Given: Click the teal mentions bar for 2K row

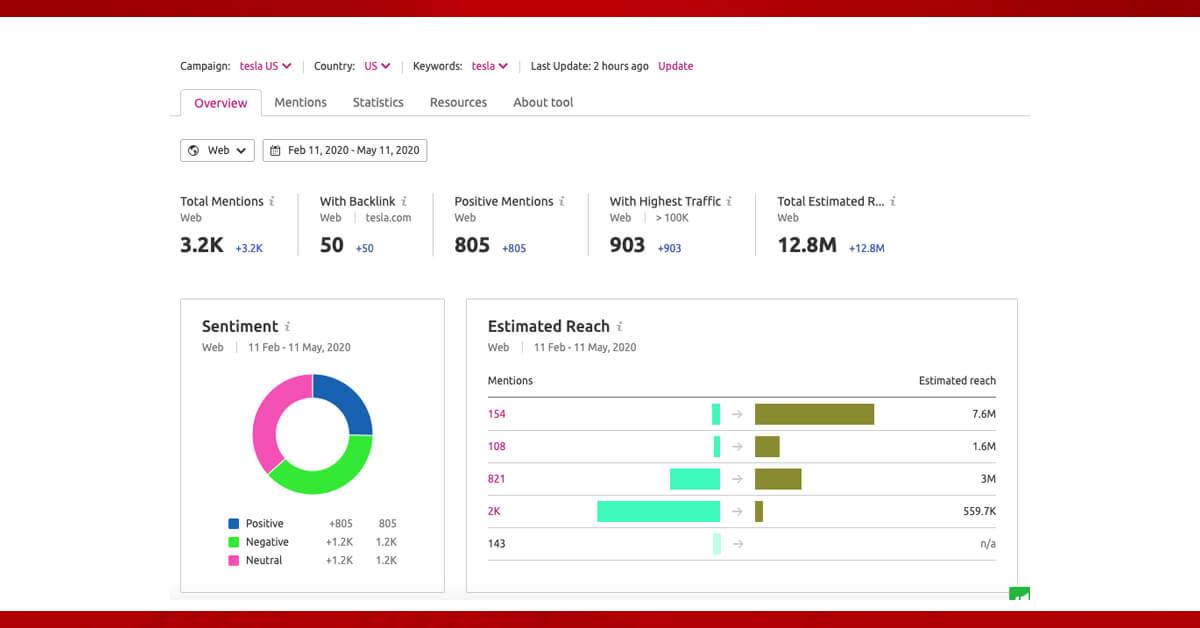Looking at the screenshot, I should (x=659, y=511).
